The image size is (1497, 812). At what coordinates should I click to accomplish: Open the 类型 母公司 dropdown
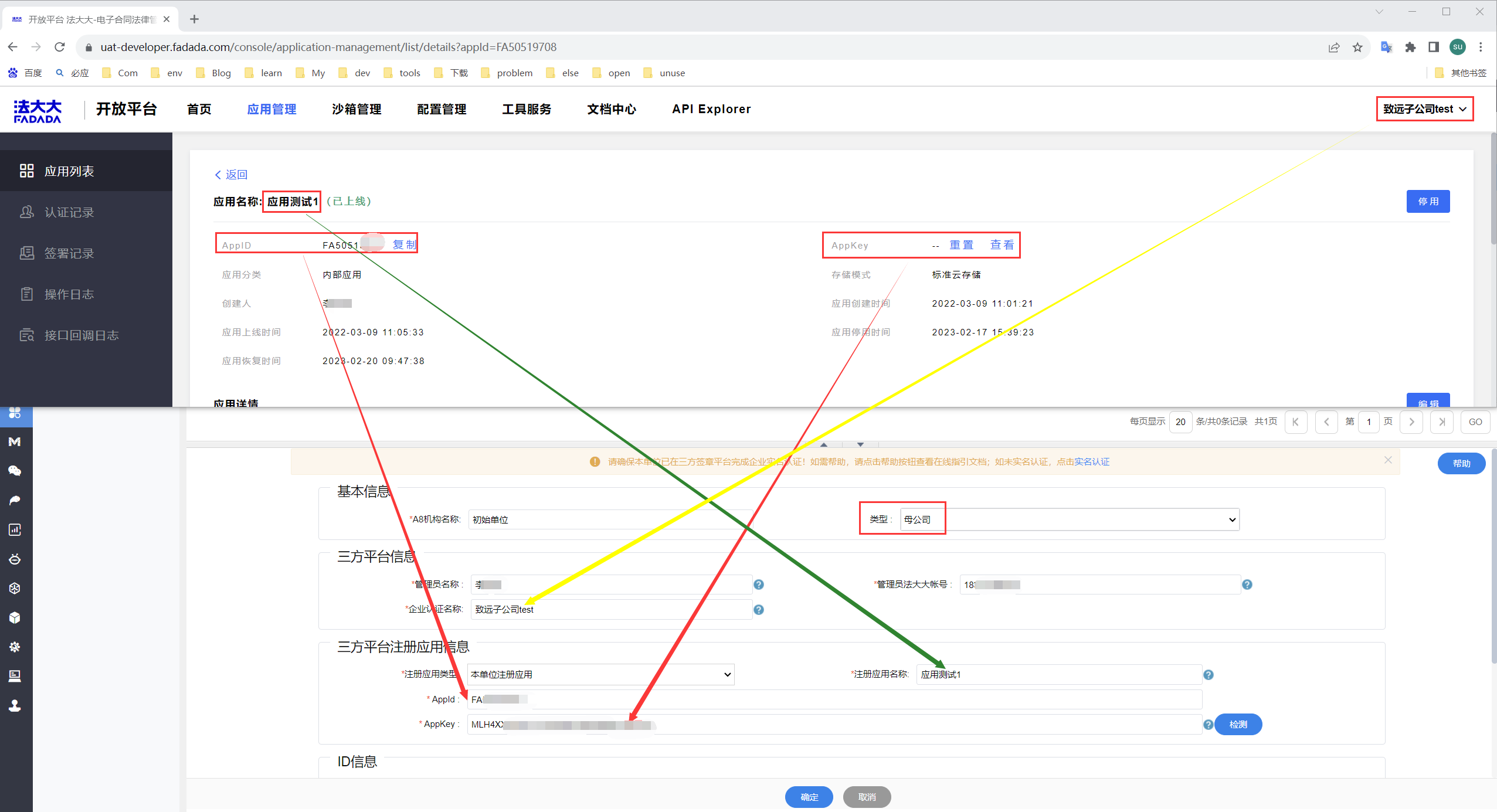(1070, 519)
